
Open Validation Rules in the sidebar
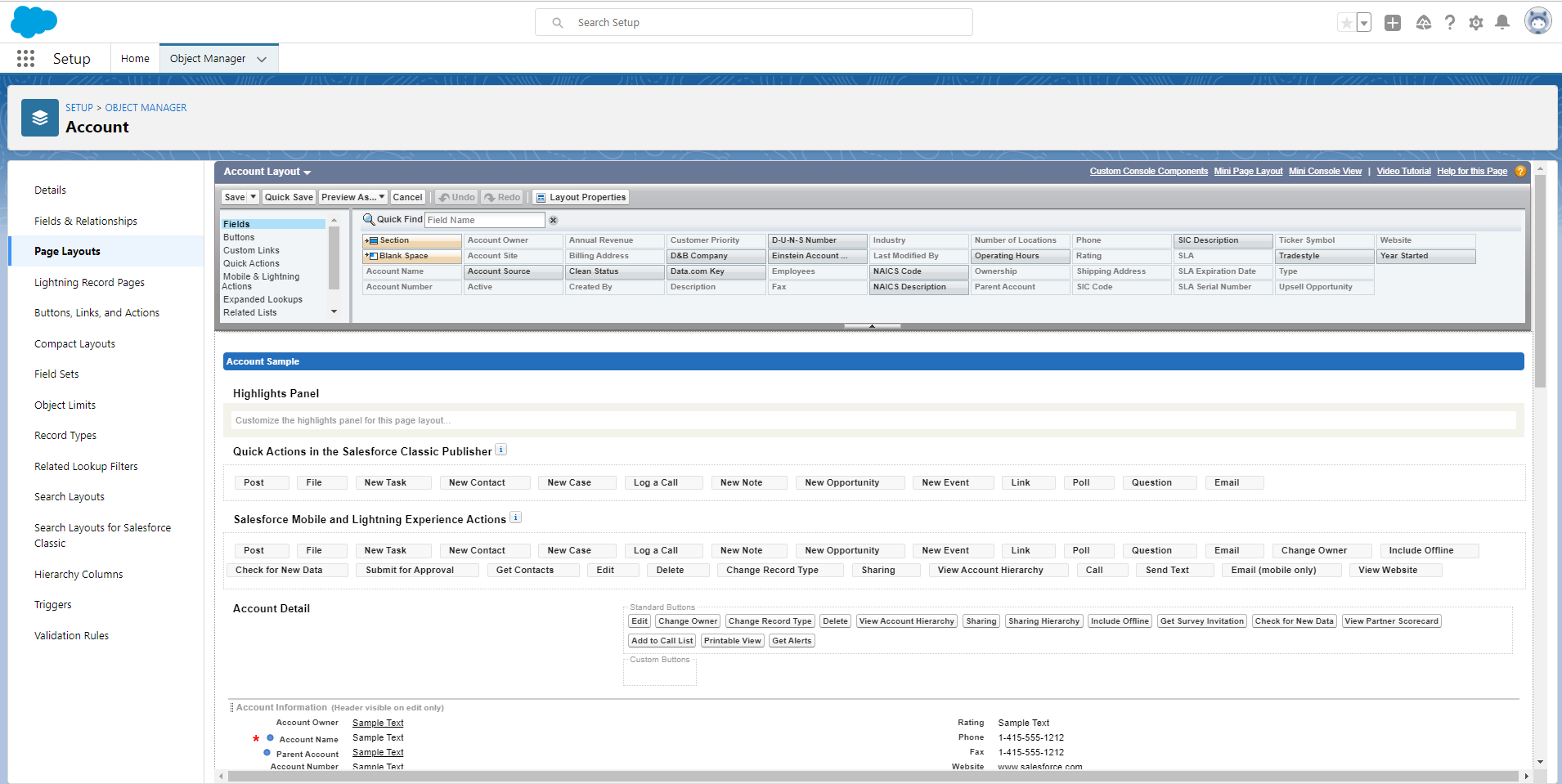coord(71,636)
